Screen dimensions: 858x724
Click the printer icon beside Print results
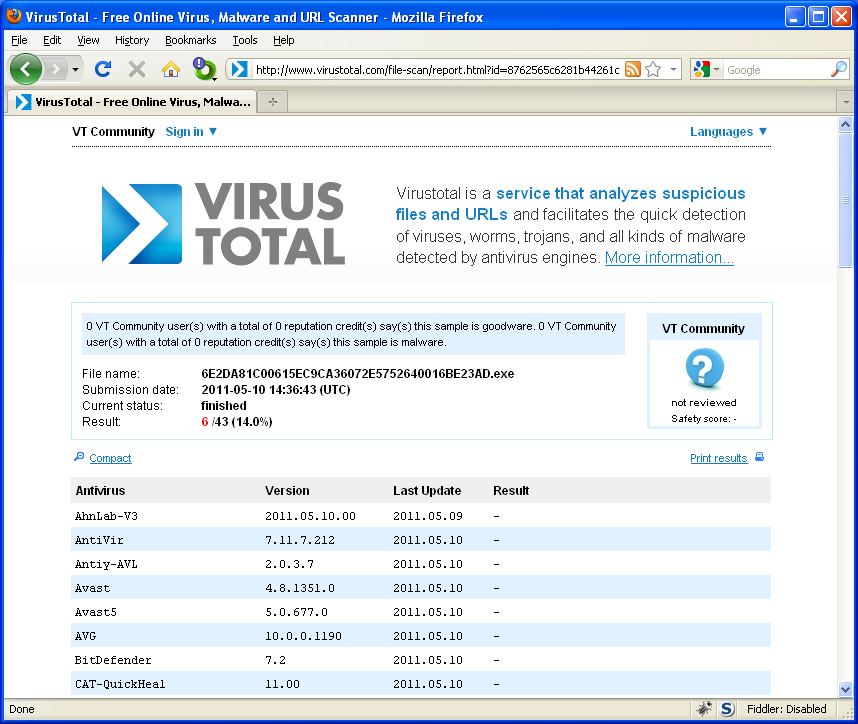coord(759,458)
